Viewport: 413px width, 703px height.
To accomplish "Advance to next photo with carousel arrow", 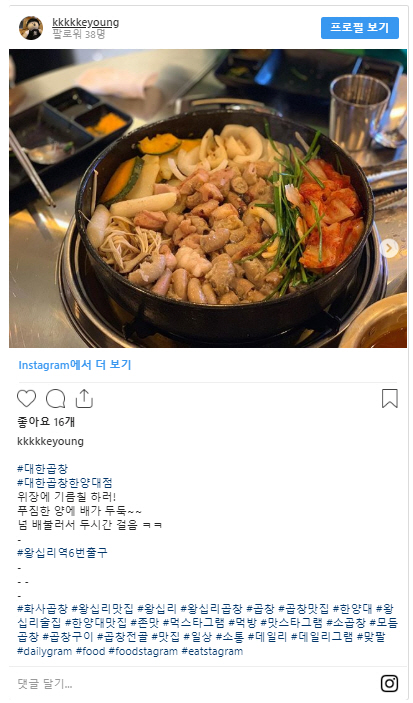I will (x=389, y=247).
